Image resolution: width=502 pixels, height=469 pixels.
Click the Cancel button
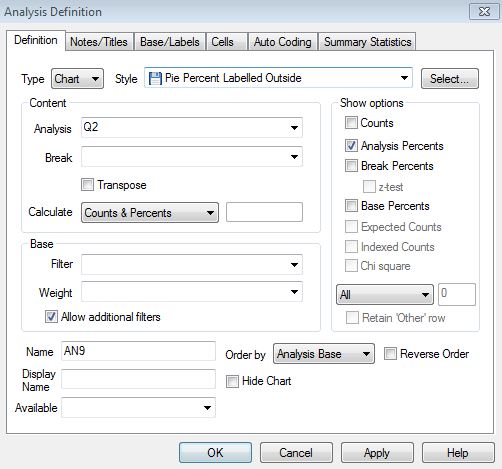(296, 453)
